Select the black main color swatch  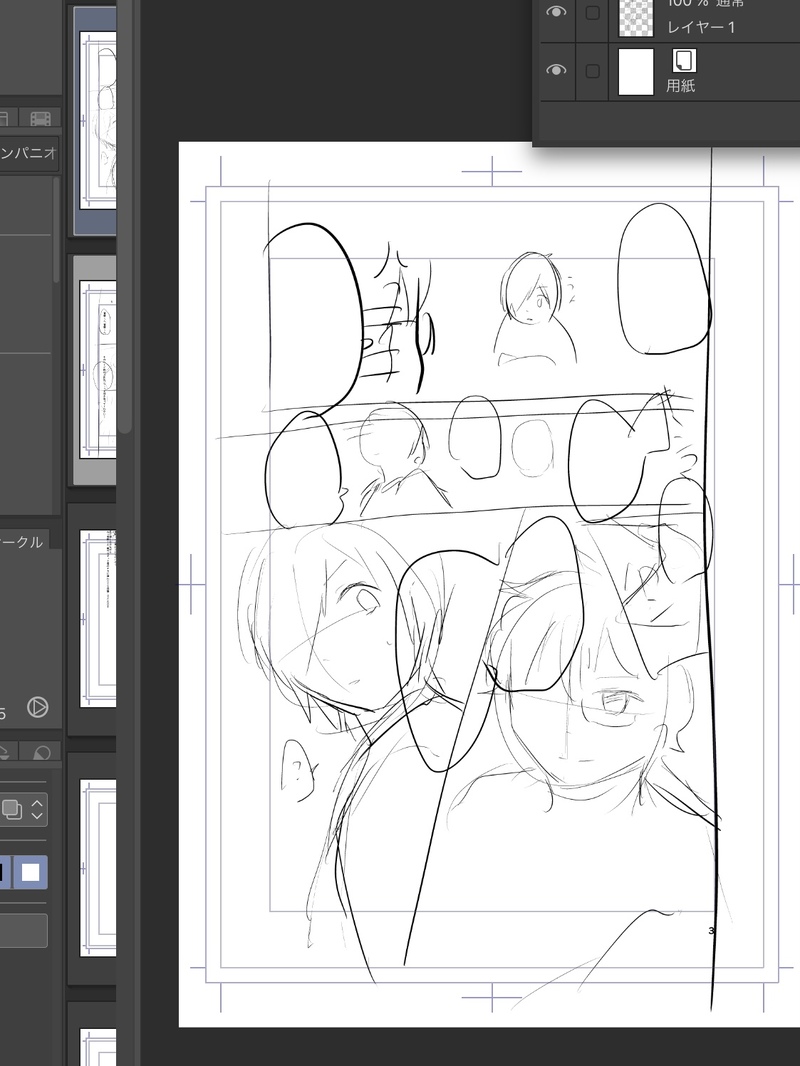click(5, 872)
